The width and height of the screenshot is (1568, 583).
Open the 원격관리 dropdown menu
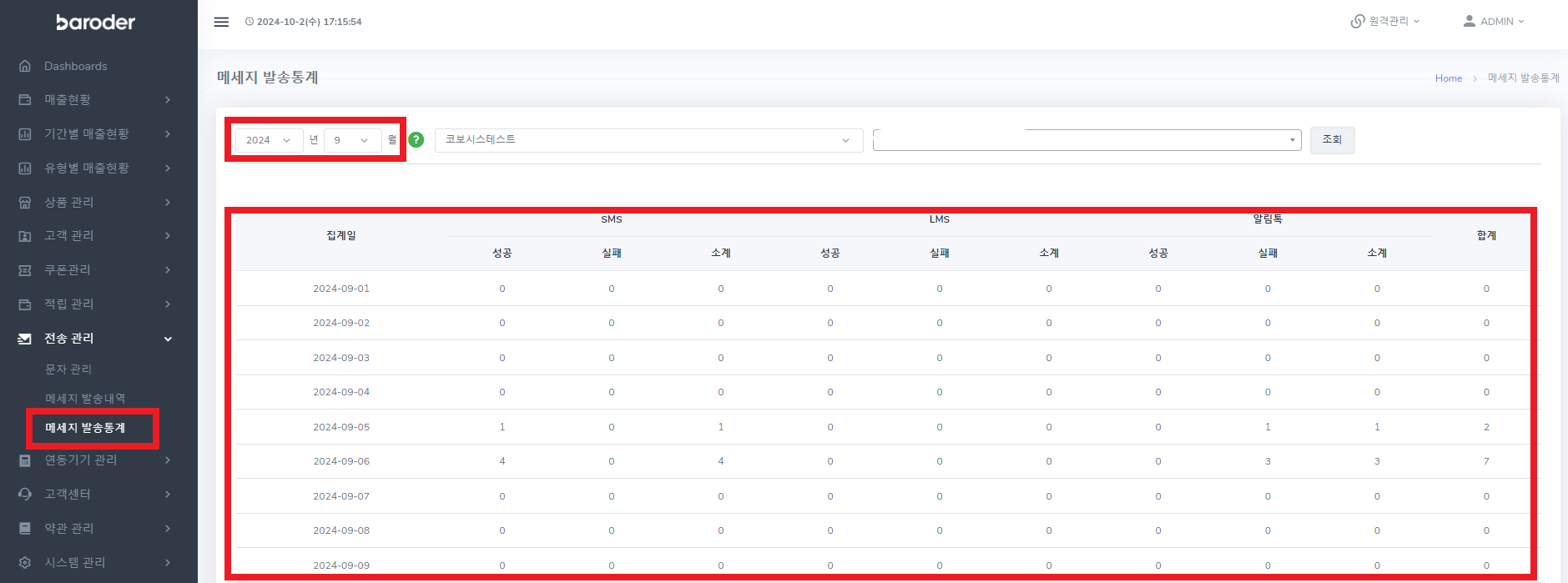[x=1385, y=21]
